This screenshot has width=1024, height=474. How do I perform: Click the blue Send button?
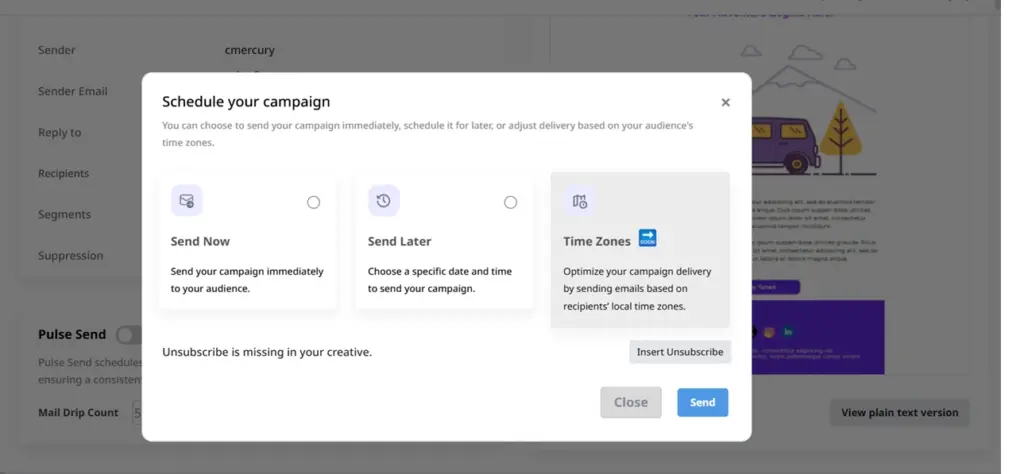[x=703, y=403]
